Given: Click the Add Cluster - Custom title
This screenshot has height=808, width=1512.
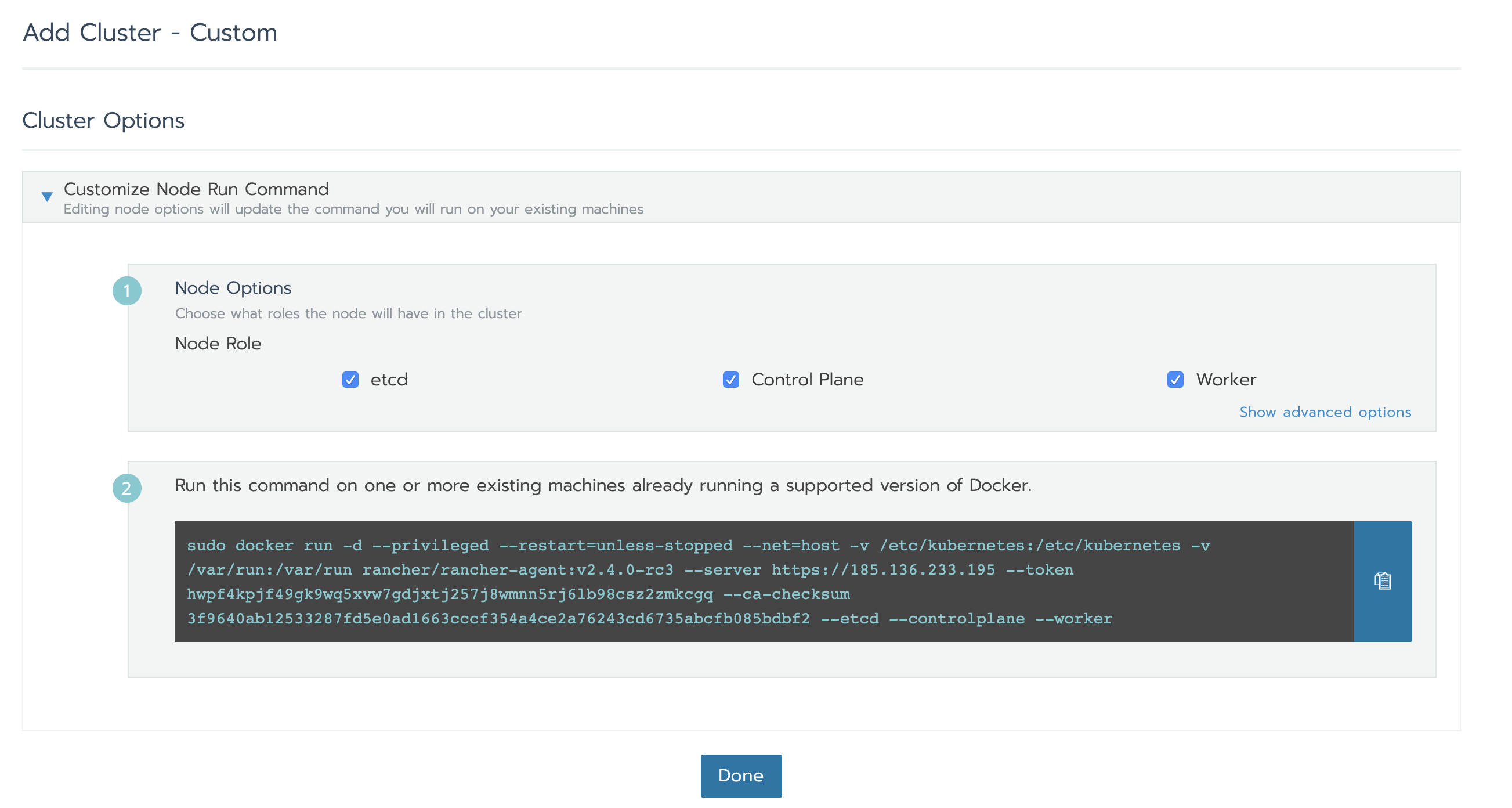Looking at the screenshot, I should coord(150,33).
